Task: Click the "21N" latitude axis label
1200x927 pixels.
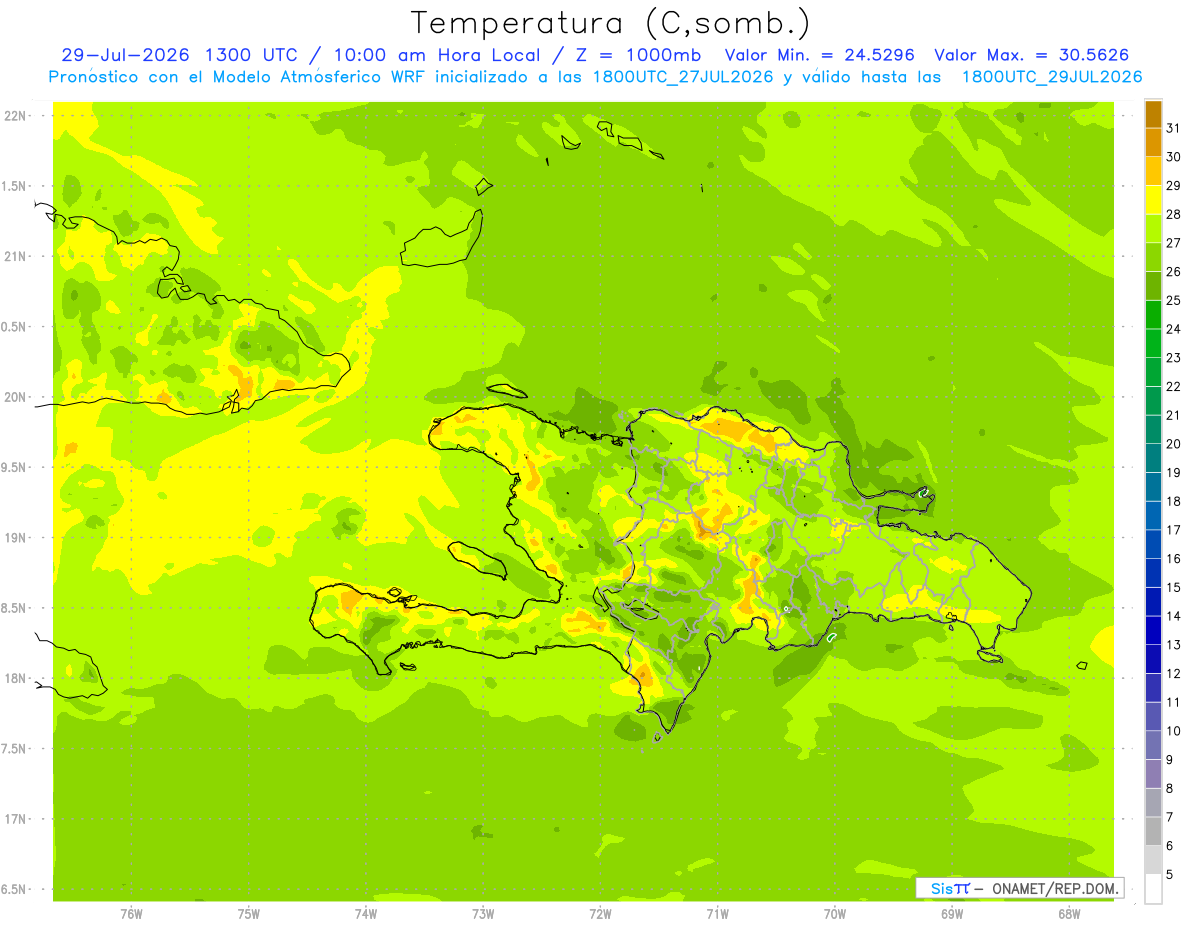Action: coord(16,256)
